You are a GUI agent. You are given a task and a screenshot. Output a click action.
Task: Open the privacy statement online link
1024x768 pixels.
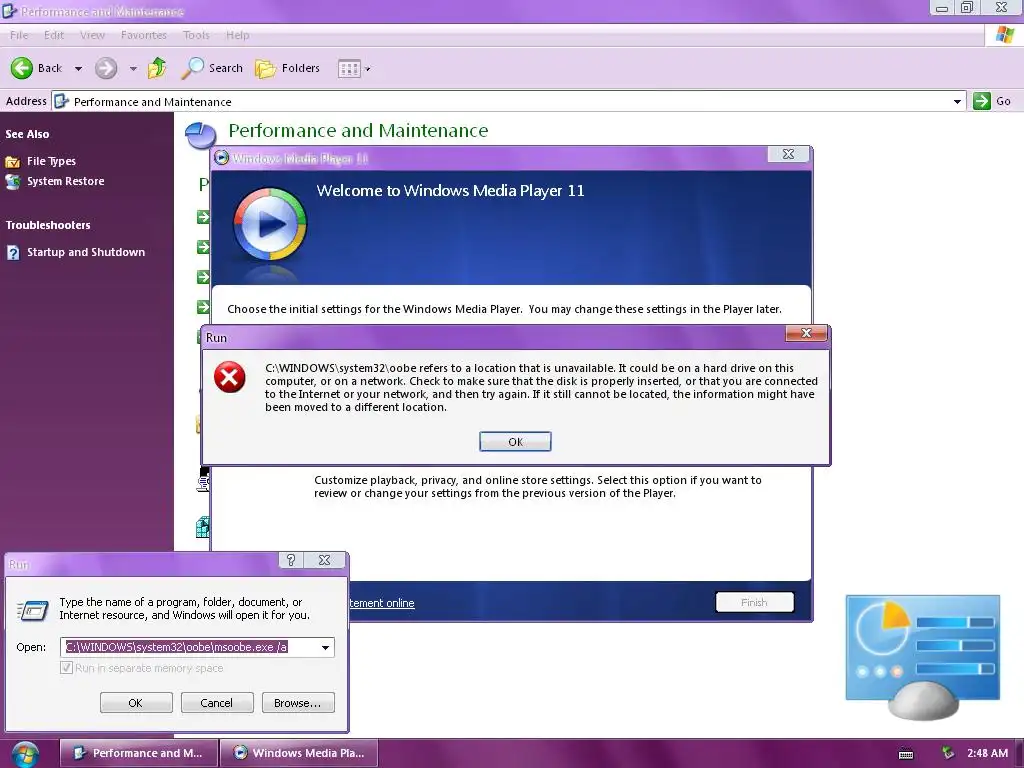click(381, 603)
